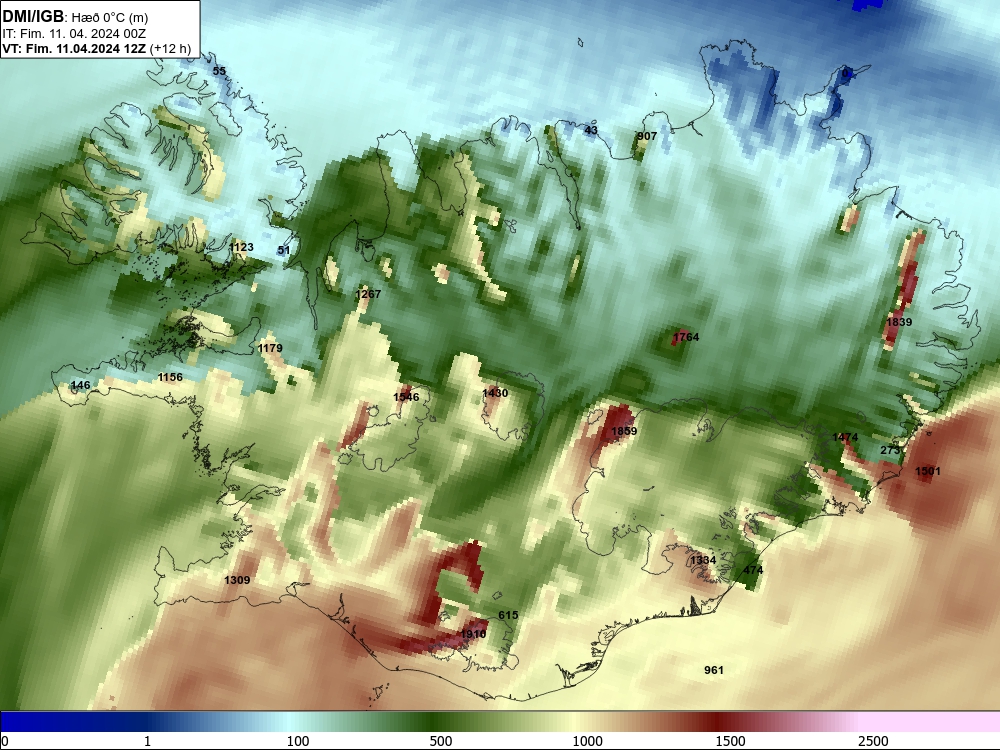Click the map value 273
The height and width of the screenshot is (750, 1000).
coord(890,450)
